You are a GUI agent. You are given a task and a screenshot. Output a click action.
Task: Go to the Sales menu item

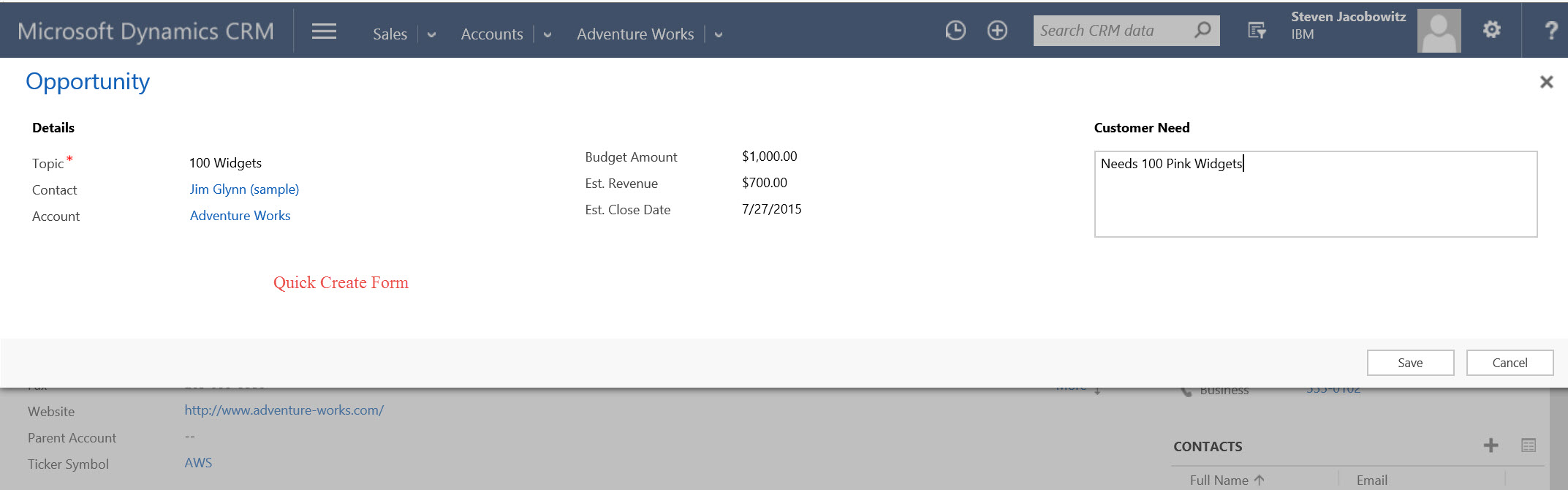(390, 34)
